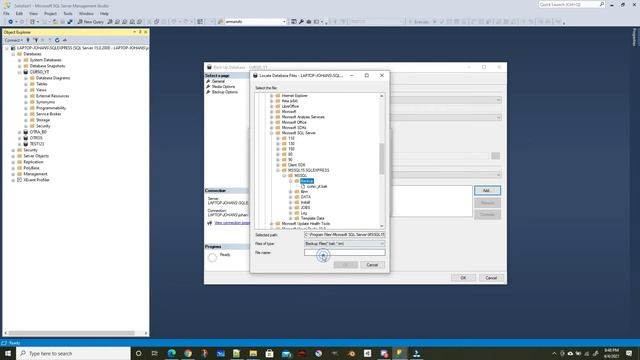Click the File name input field

[x=344, y=253]
